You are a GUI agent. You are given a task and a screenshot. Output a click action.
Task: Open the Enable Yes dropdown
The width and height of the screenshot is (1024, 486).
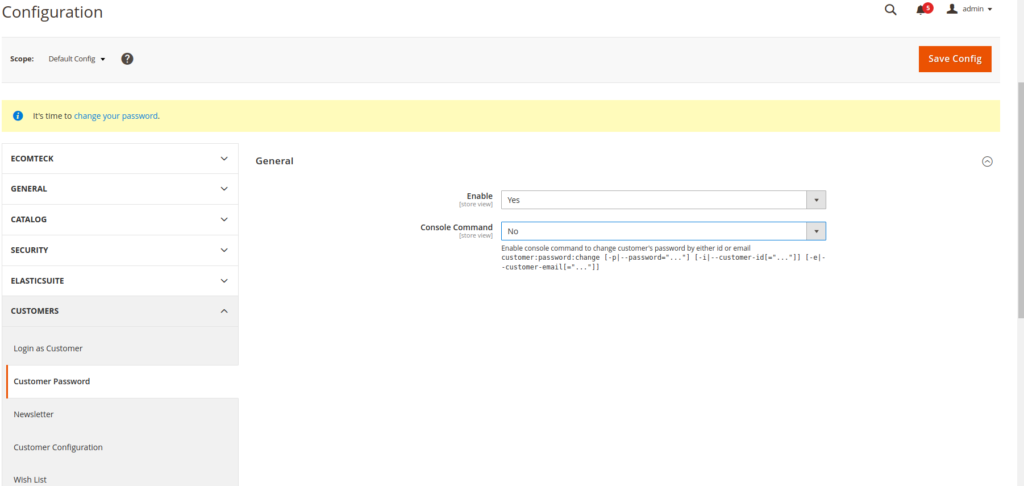pos(663,200)
